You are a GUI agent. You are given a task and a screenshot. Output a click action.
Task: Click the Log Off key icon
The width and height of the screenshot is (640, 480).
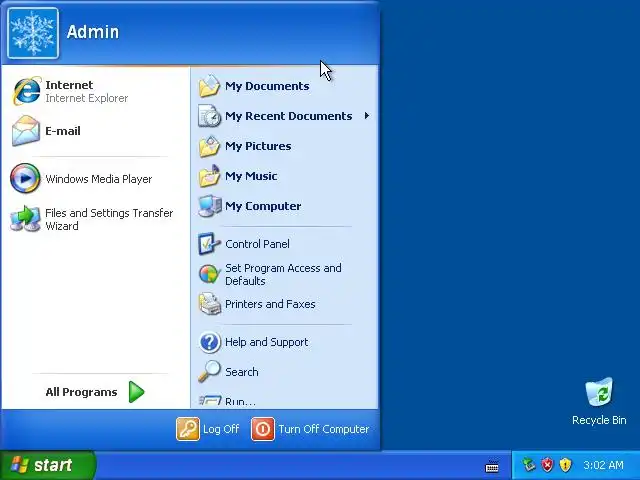point(188,429)
